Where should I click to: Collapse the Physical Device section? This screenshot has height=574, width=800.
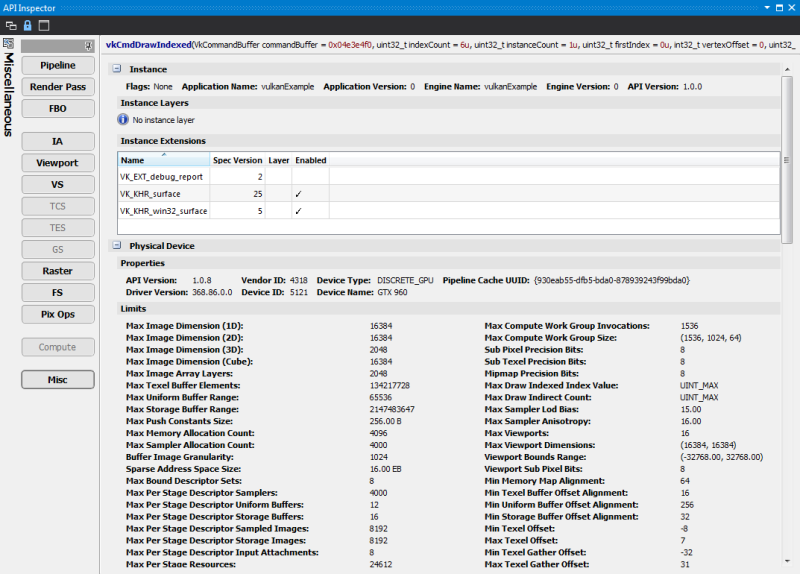tap(115, 246)
